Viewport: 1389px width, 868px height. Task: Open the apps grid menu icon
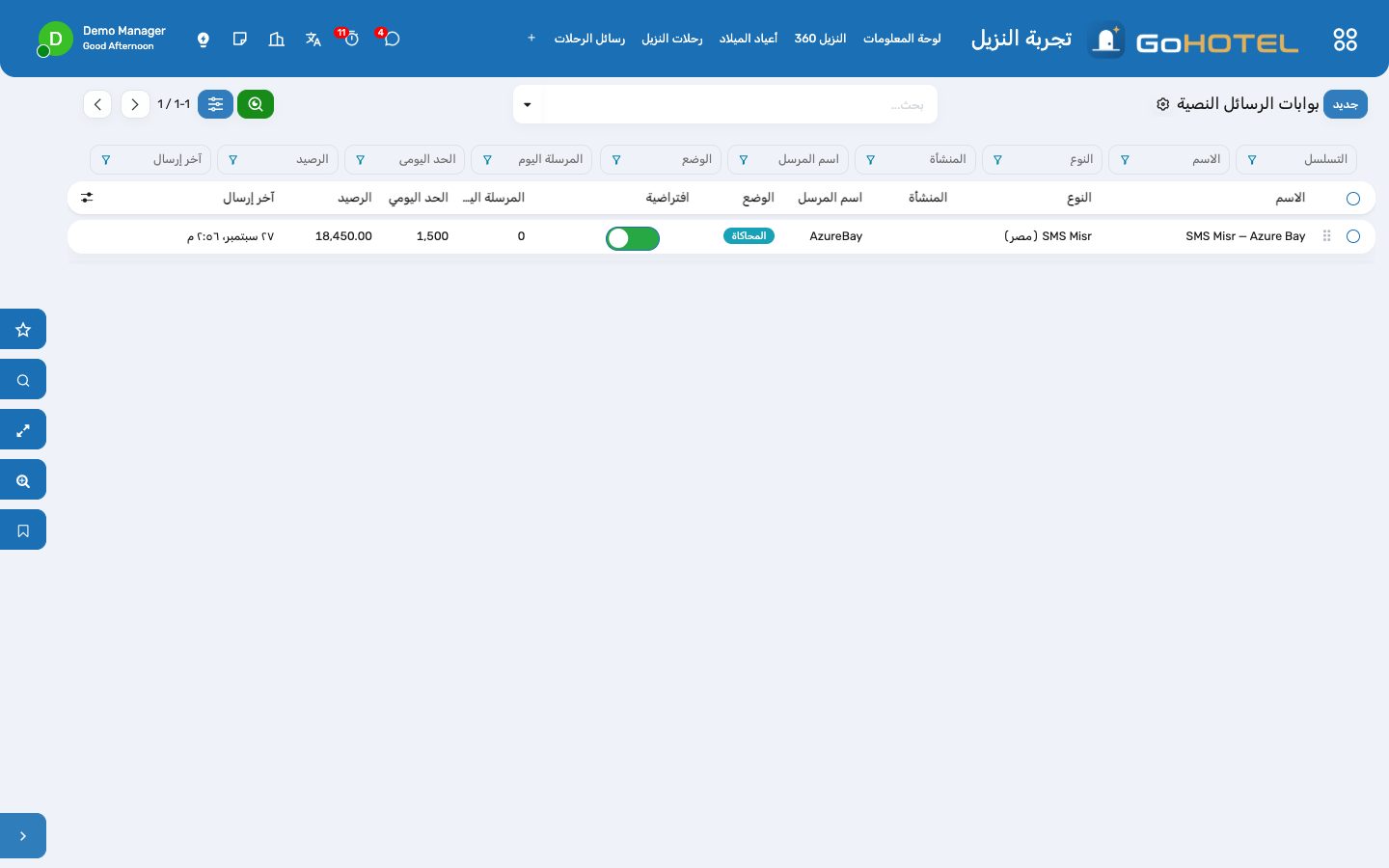1345,40
